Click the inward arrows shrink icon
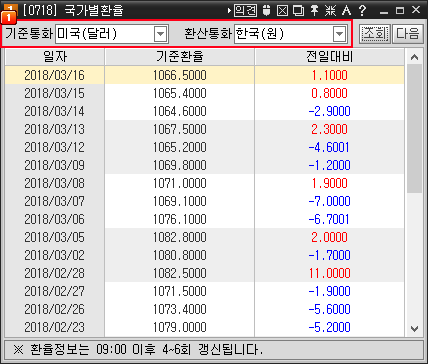The width and height of the screenshot is (428, 364). (x=330, y=11)
